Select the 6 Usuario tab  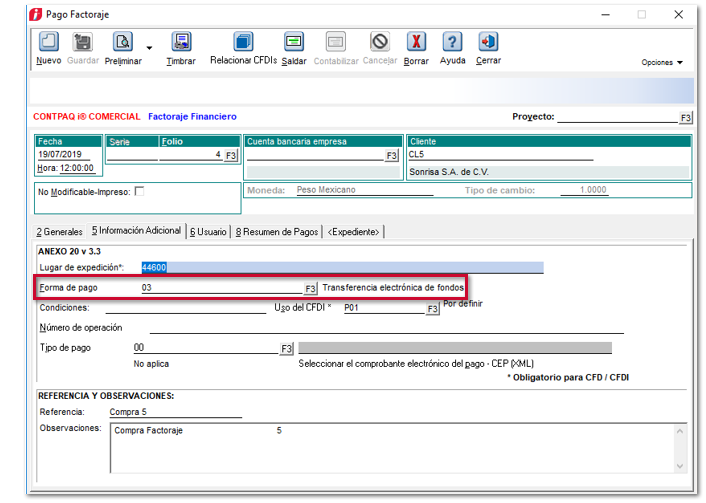coord(208,231)
